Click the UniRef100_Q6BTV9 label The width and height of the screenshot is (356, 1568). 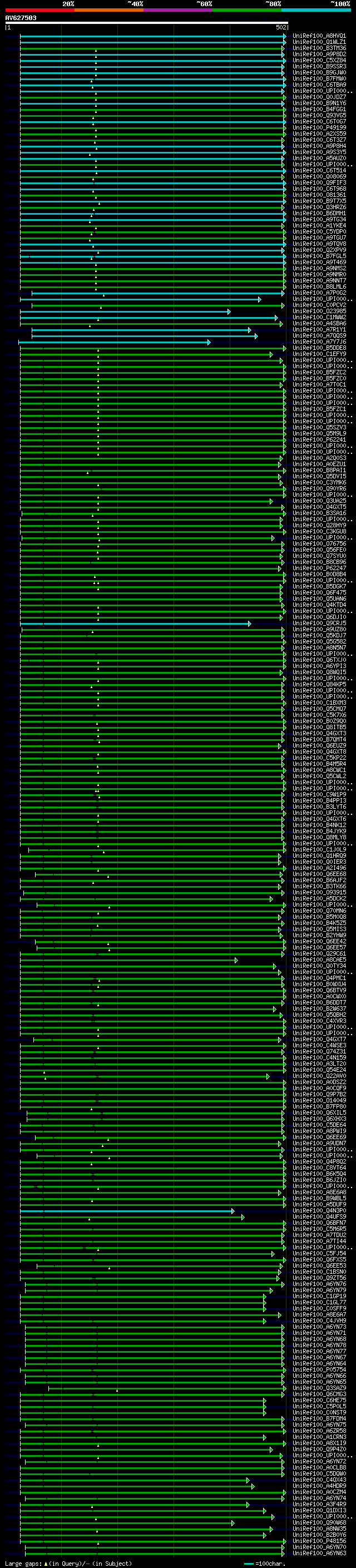click(319, 990)
